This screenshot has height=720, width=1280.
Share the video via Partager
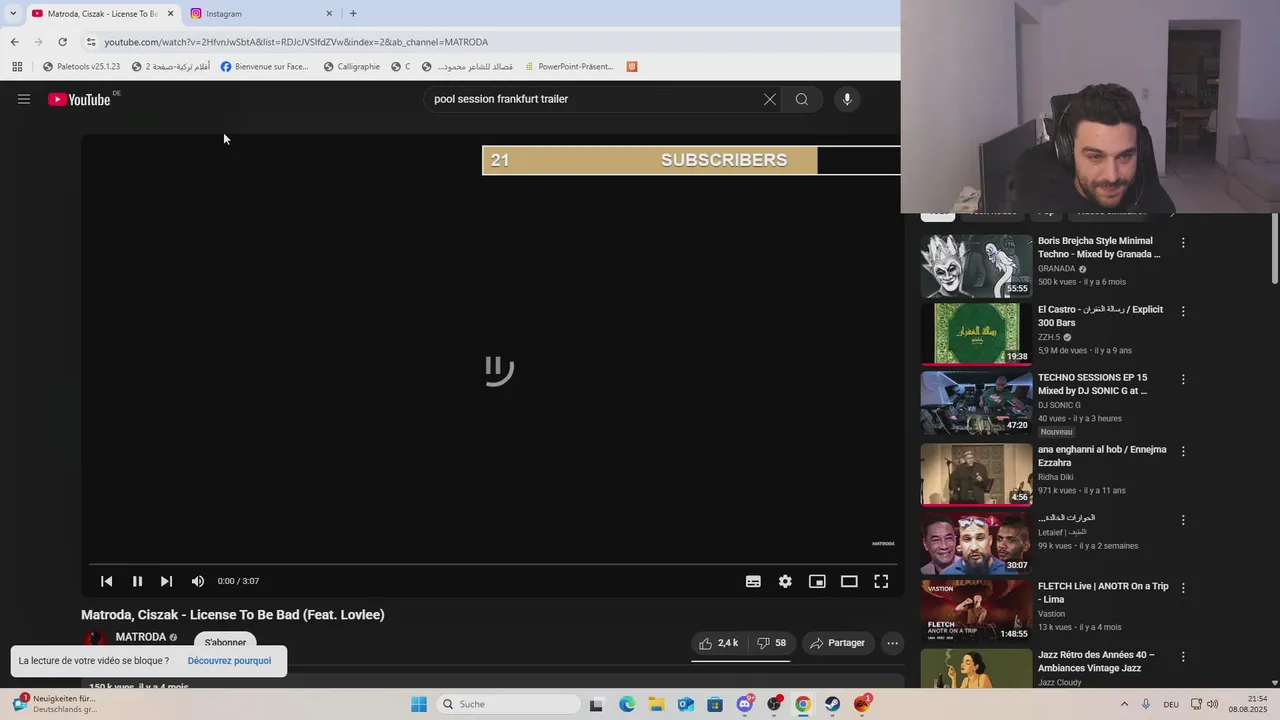837,643
